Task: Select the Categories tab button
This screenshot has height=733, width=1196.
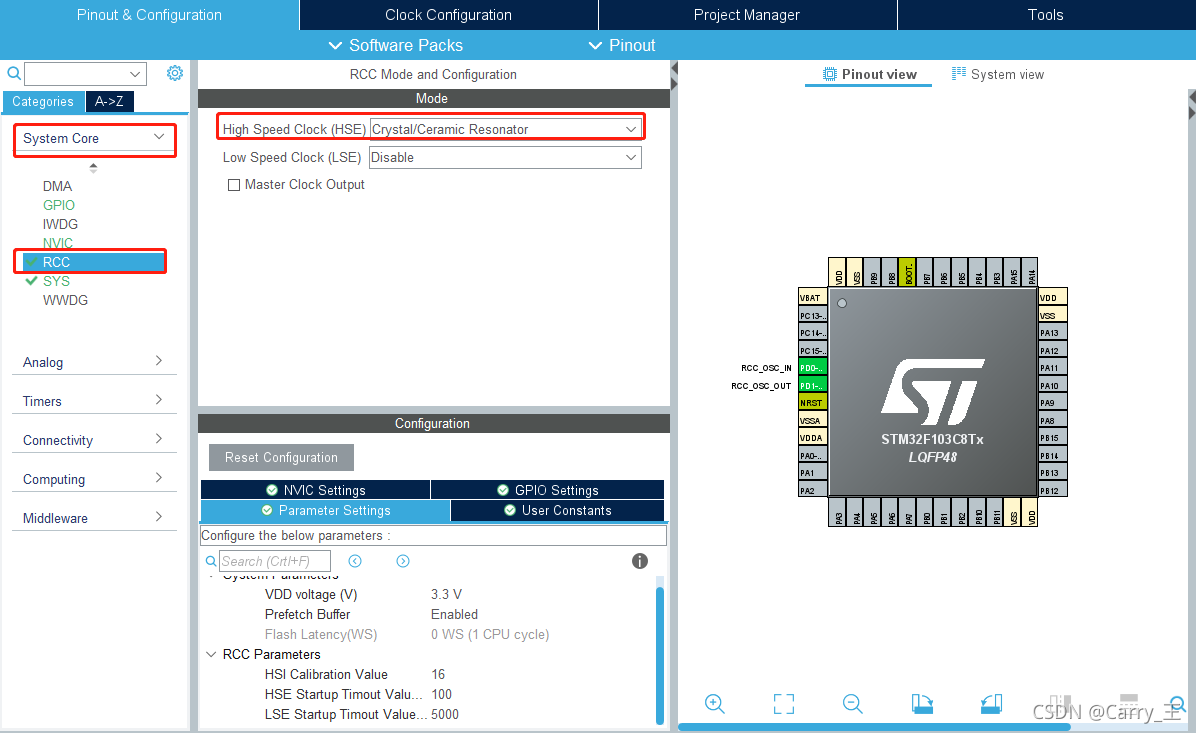Action: click(x=43, y=101)
